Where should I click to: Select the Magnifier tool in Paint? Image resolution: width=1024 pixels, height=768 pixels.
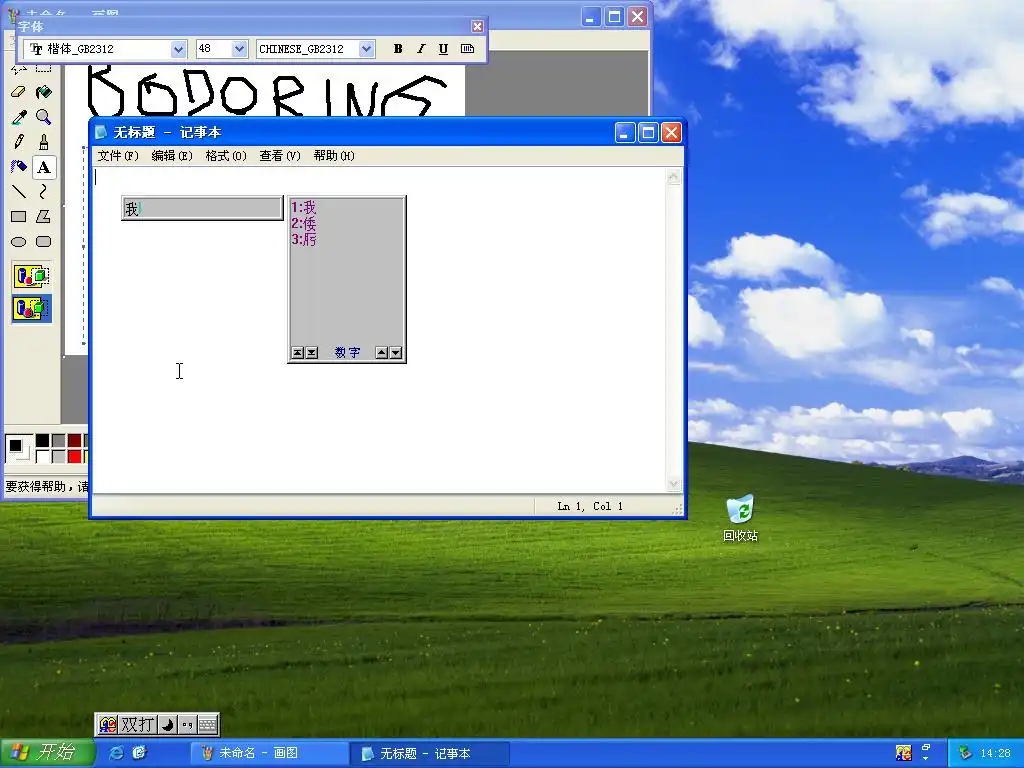(x=44, y=117)
